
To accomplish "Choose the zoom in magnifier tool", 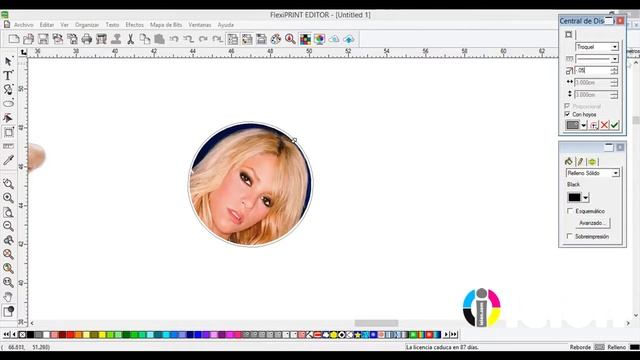I will pos(8,198).
